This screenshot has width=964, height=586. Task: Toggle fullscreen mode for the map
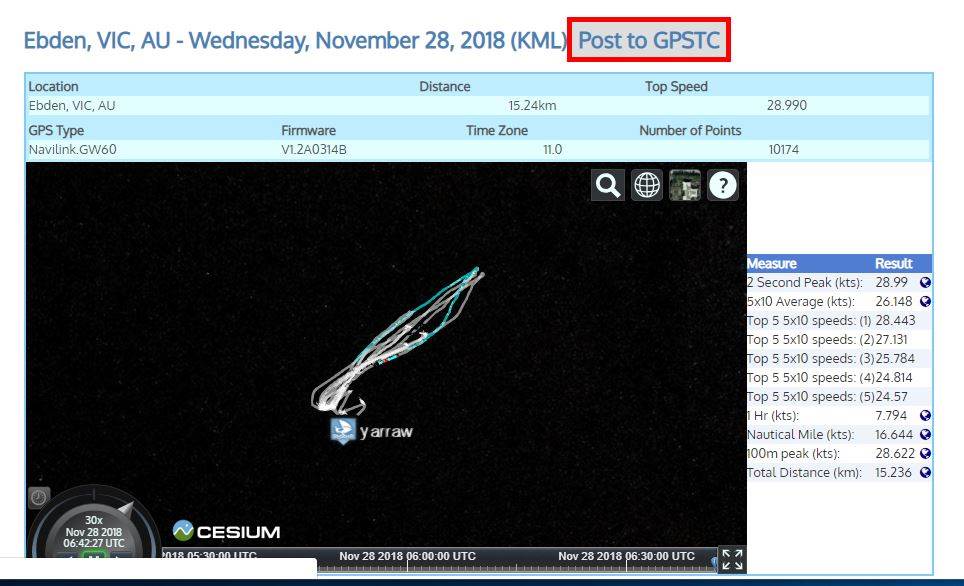732,560
